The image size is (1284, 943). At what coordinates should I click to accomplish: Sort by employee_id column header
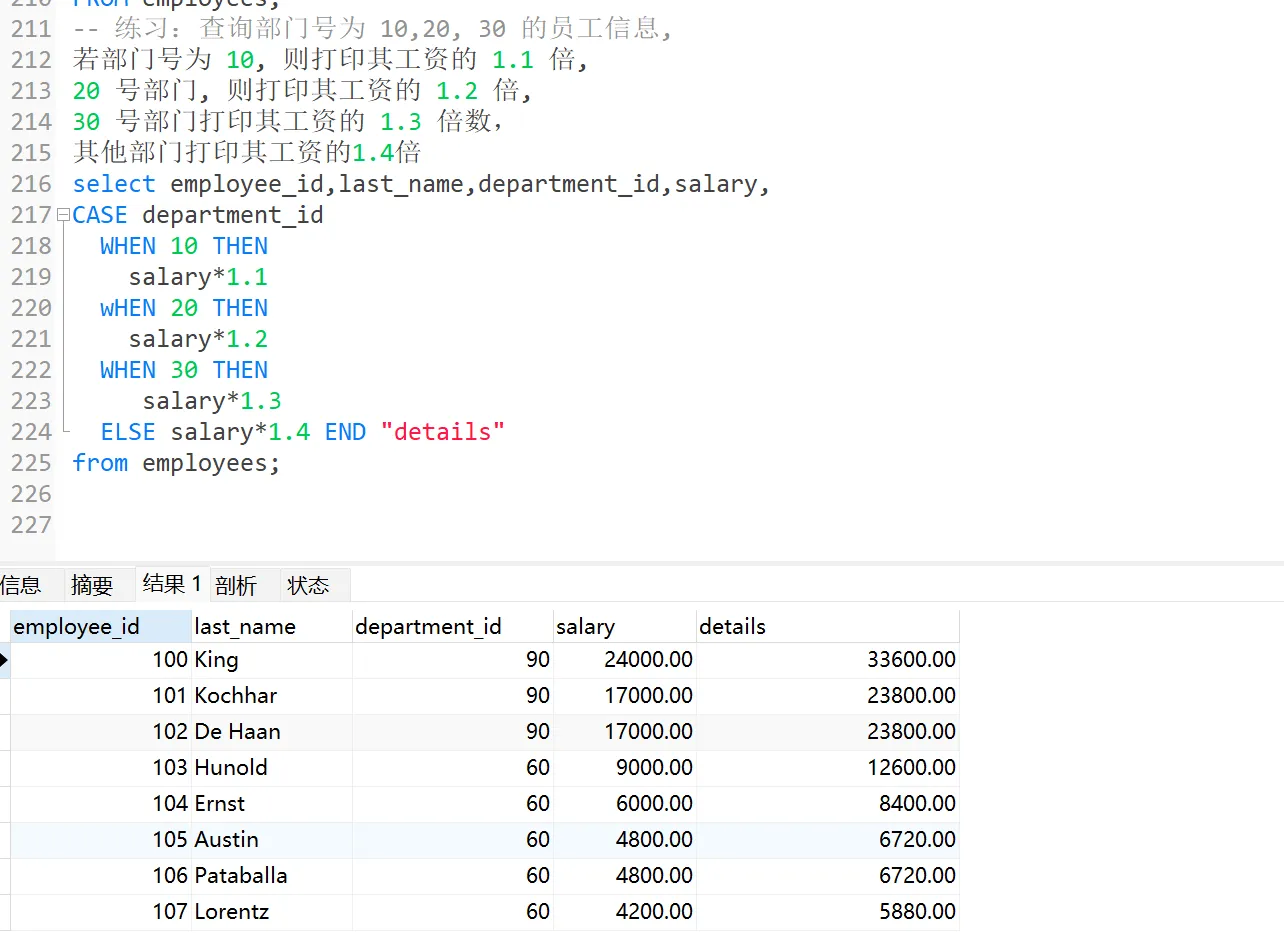click(101, 627)
